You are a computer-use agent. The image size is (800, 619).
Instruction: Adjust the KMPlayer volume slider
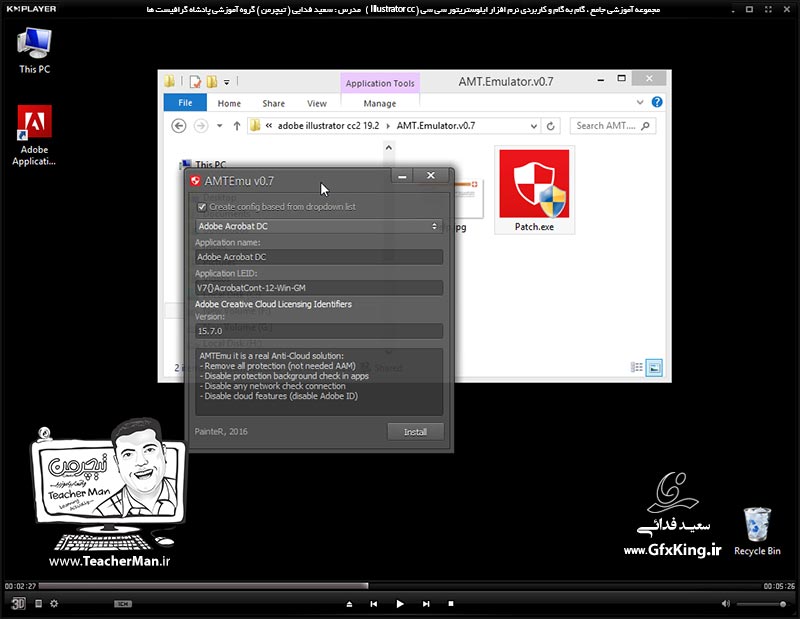coord(761,604)
